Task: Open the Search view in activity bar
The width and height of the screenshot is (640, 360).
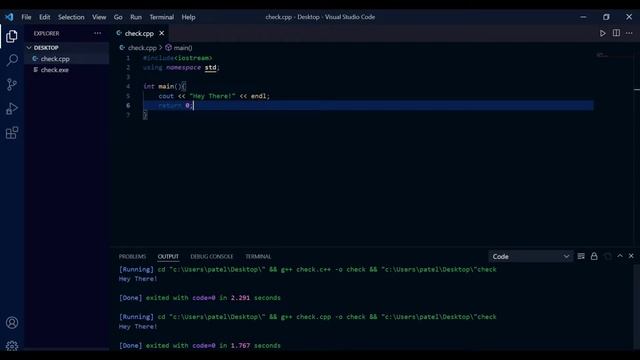Action: (x=12, y=60)
